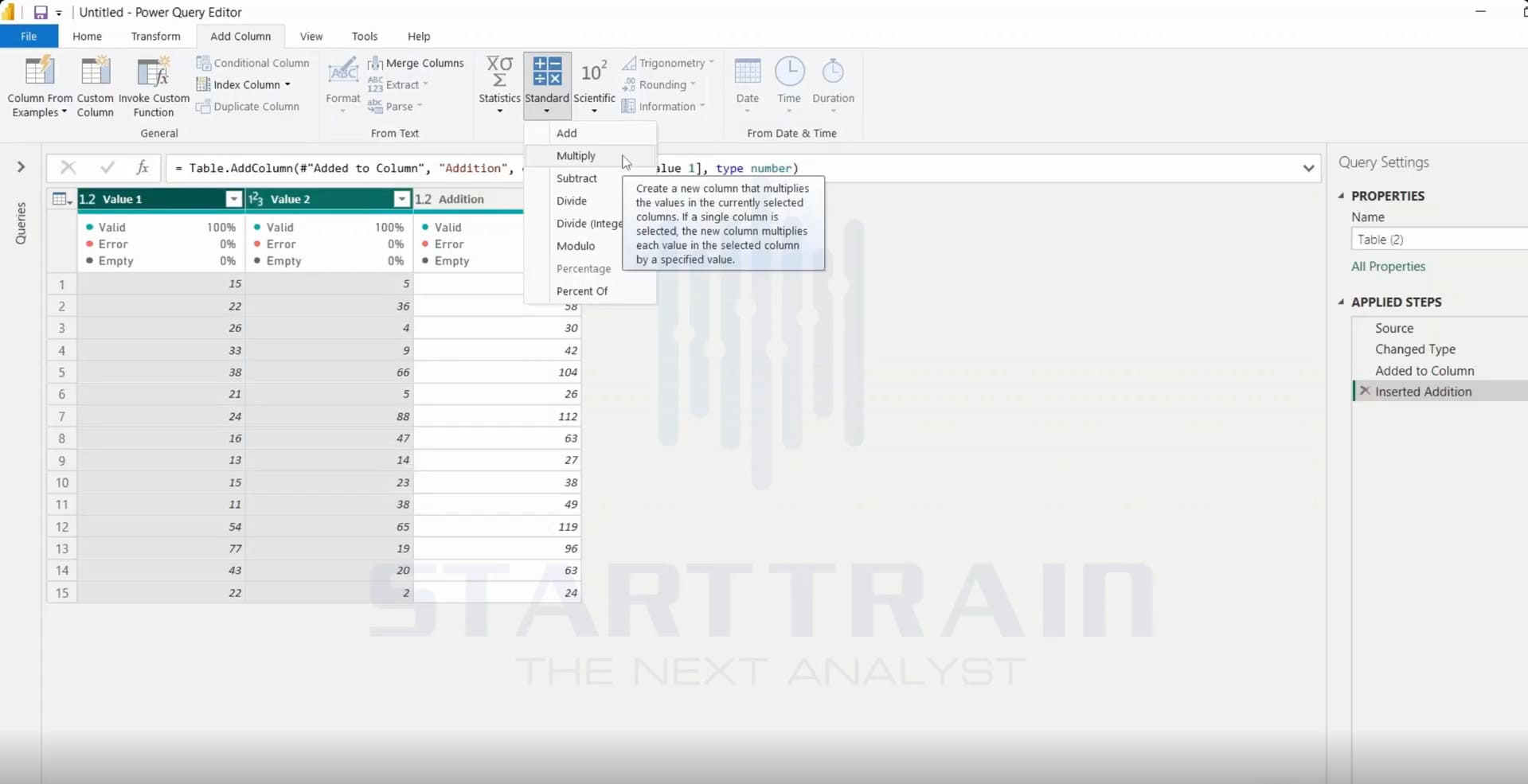
Task: Click the Duplicate Column button
Action: tap(248, 107)
